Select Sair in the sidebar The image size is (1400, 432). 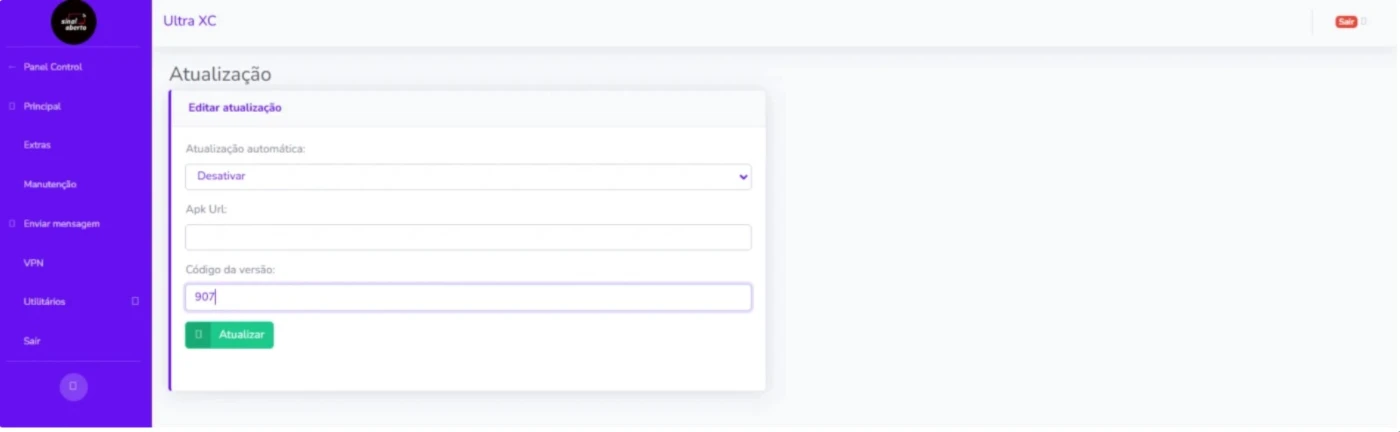(x=32, y=341)
